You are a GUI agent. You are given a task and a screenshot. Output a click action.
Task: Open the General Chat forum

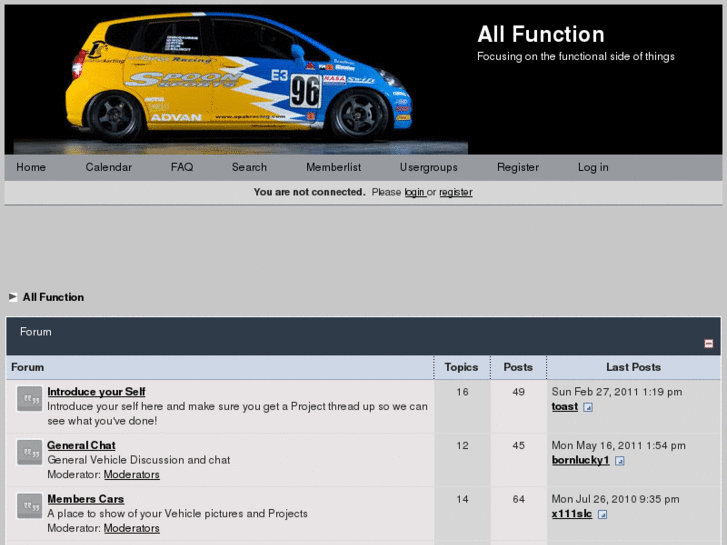(x=81, y=445)
